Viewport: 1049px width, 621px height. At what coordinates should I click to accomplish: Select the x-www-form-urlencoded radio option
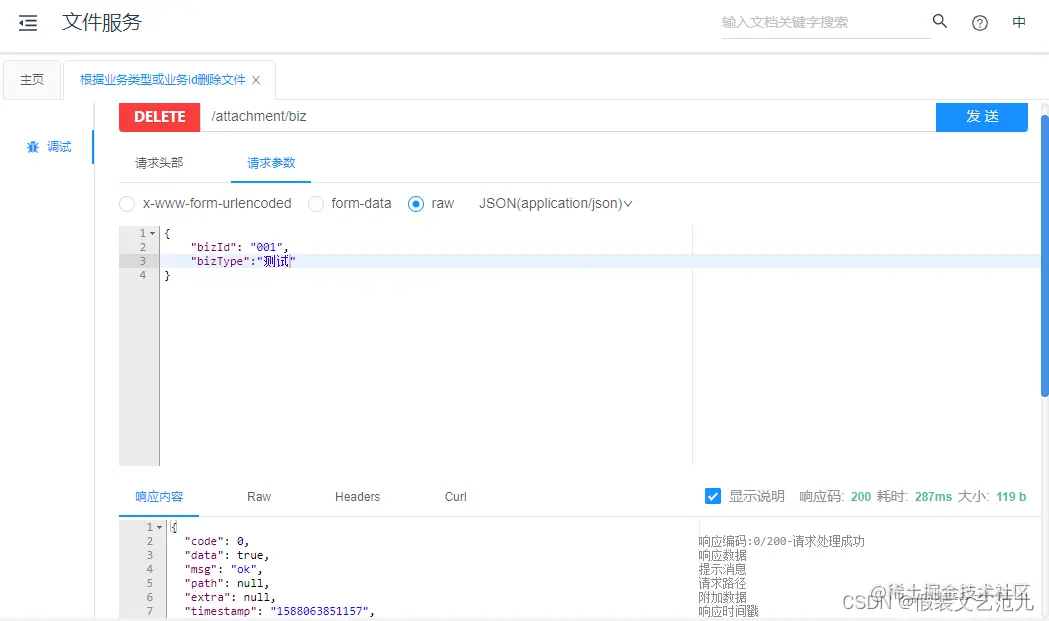[127, 203]
